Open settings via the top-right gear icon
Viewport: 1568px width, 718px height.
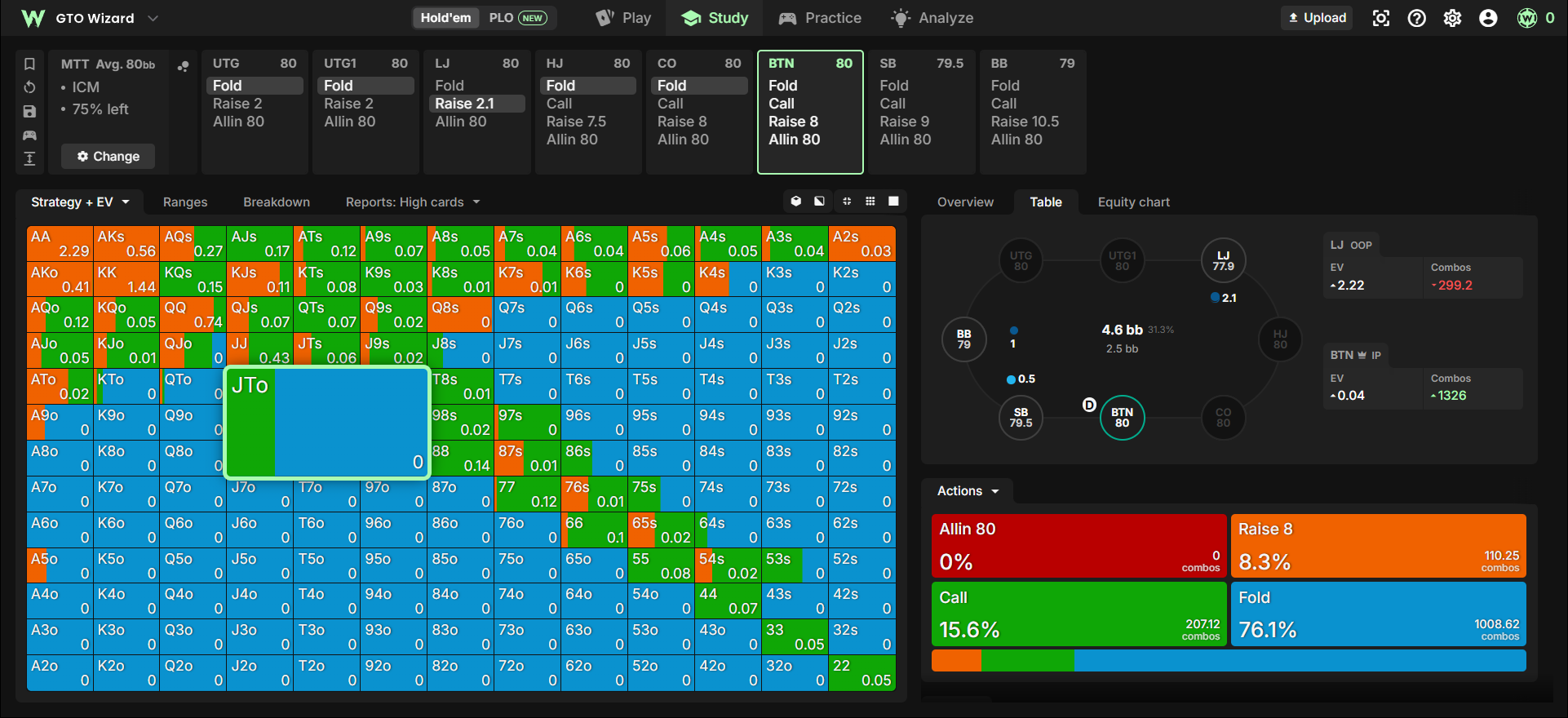pos(1453,18)
